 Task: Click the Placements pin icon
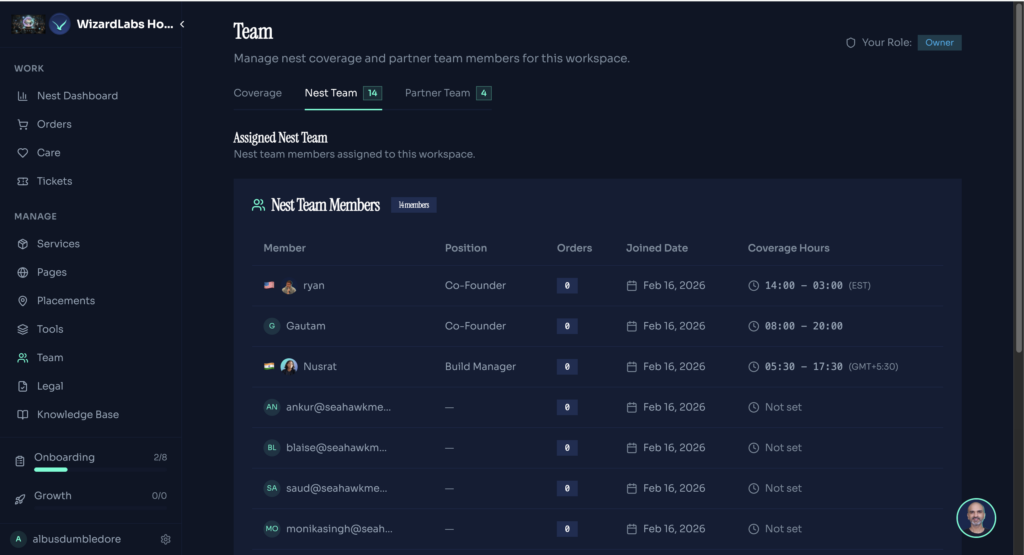(x=23, y=301)
